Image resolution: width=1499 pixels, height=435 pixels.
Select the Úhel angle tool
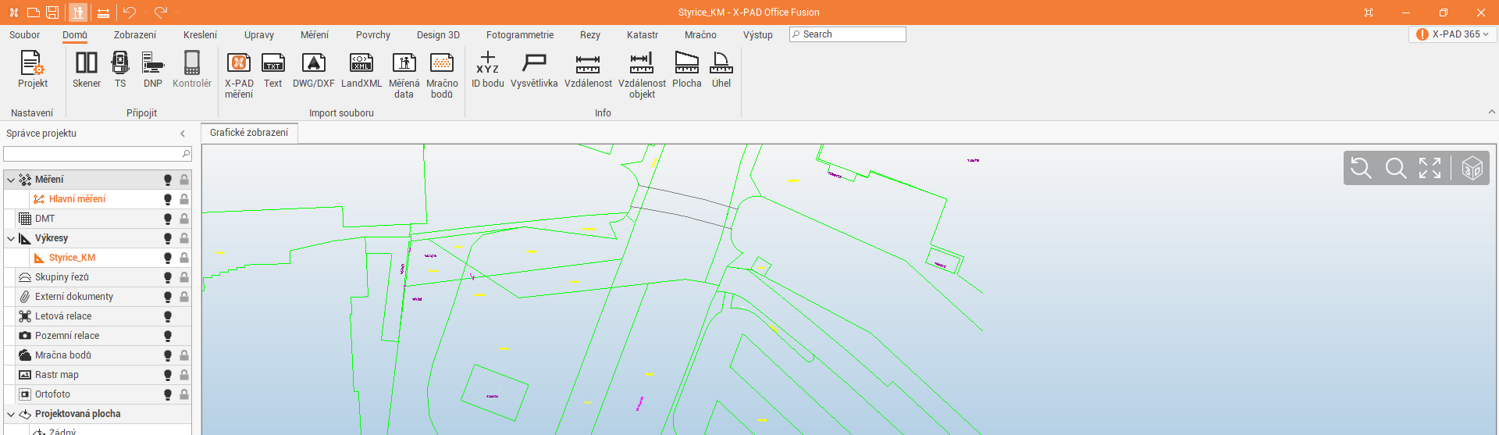pos(721,69)
